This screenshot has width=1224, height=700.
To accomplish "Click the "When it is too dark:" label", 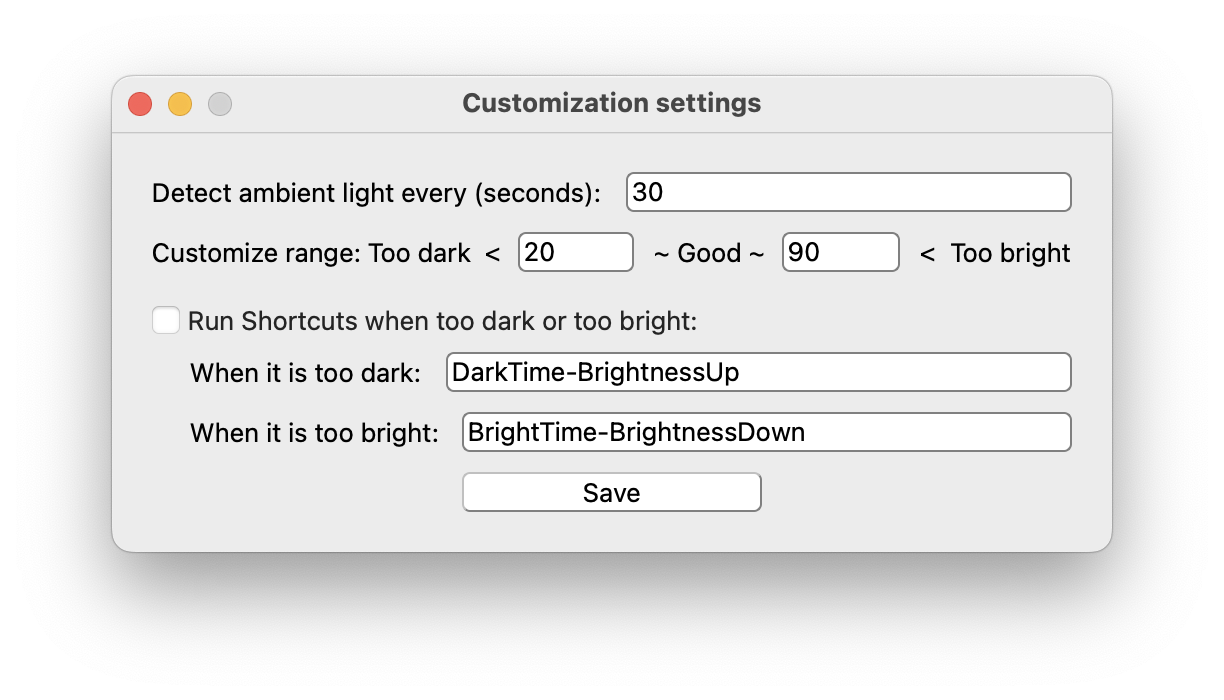I will (x=305, y=373).
